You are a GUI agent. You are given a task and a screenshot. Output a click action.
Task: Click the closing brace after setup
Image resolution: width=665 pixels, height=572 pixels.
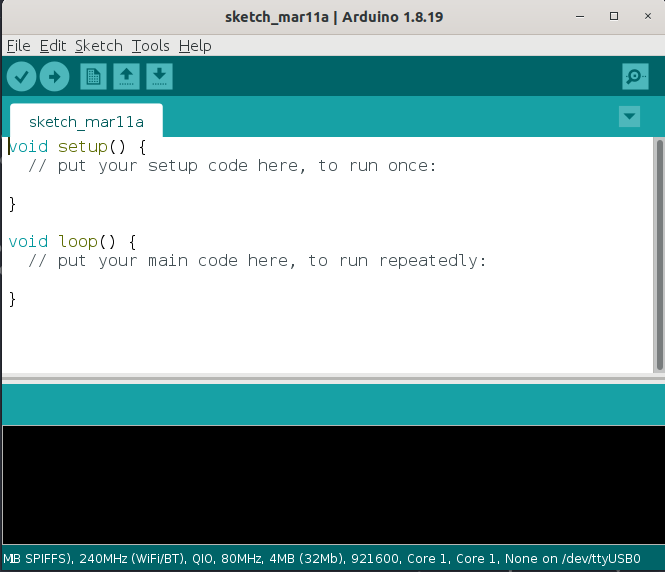click(12, 204)
